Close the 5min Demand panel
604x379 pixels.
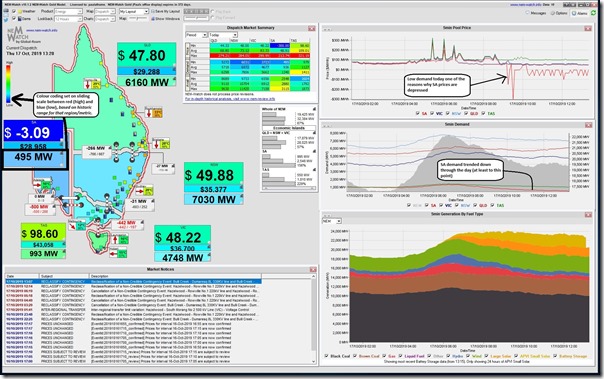click(x=588, y=125)
